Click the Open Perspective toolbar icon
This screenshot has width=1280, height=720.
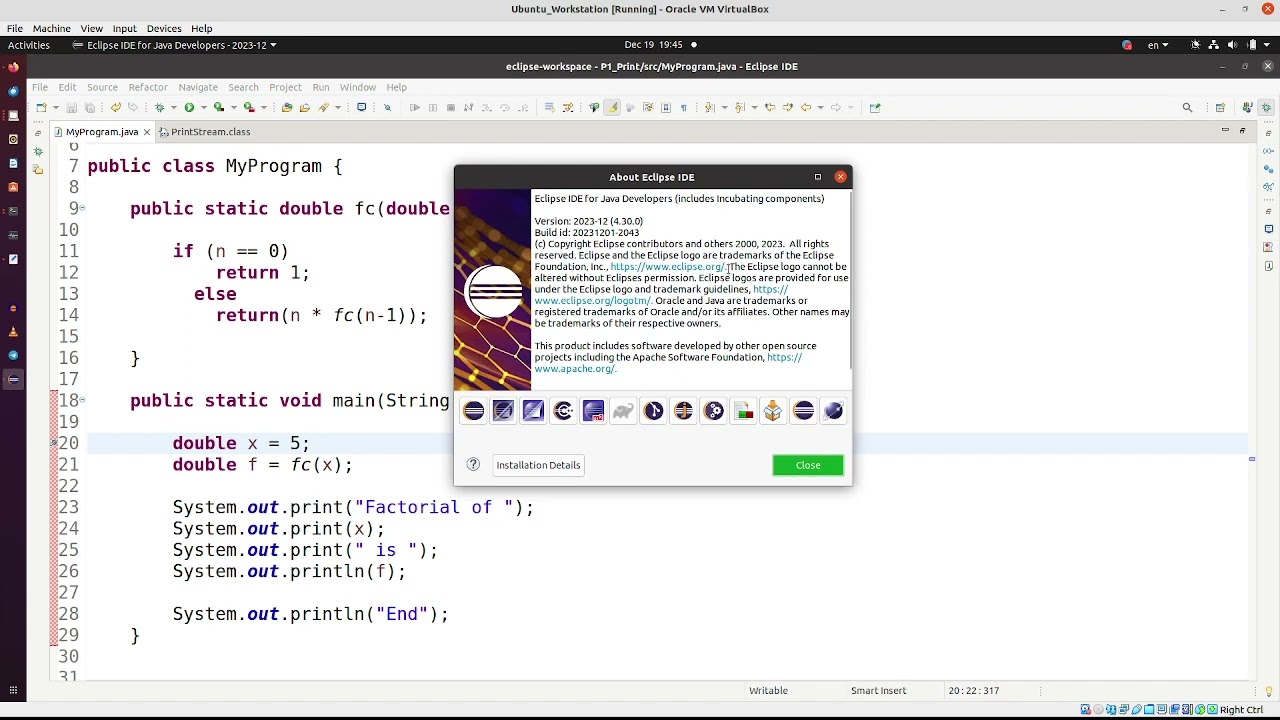pyautogui.click(x=1220, y=107)
